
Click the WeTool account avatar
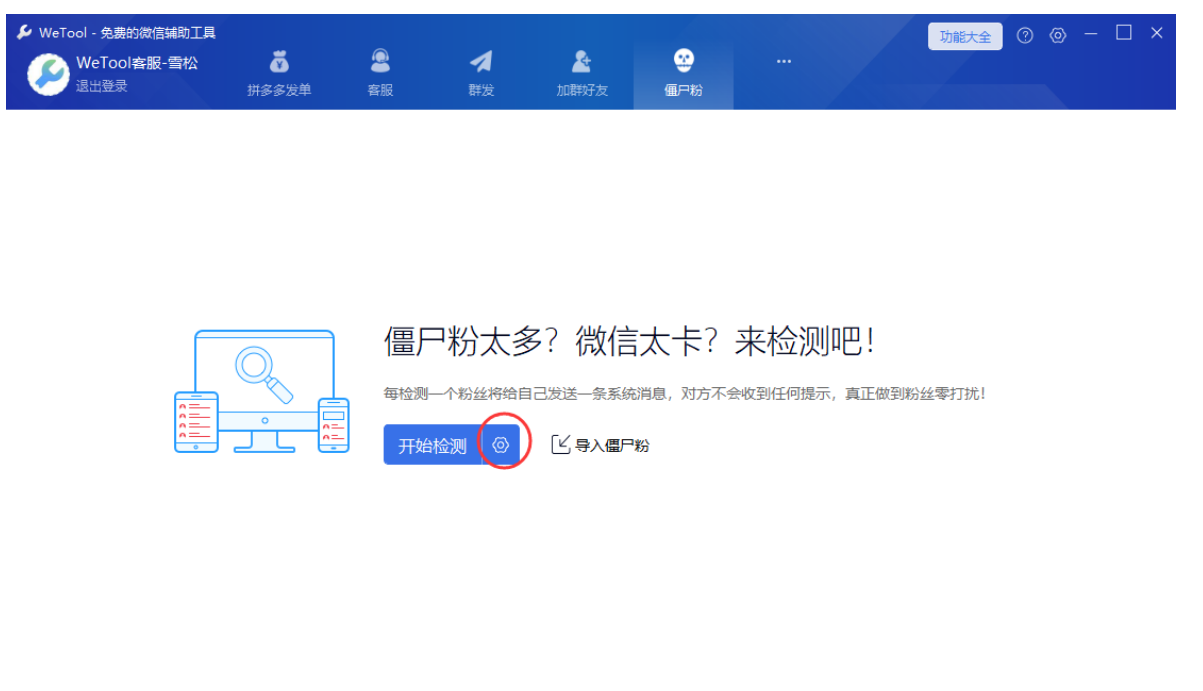[48, 74]
